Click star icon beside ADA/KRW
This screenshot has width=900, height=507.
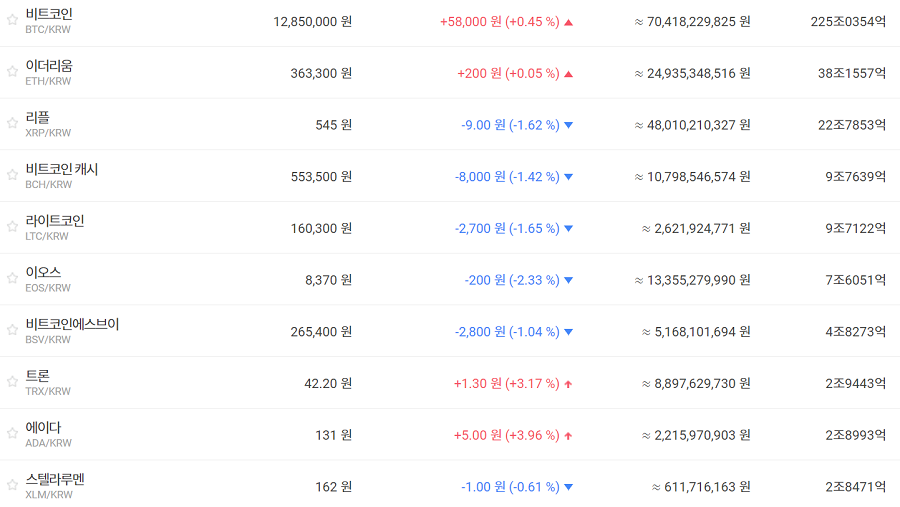click(12, 435)
